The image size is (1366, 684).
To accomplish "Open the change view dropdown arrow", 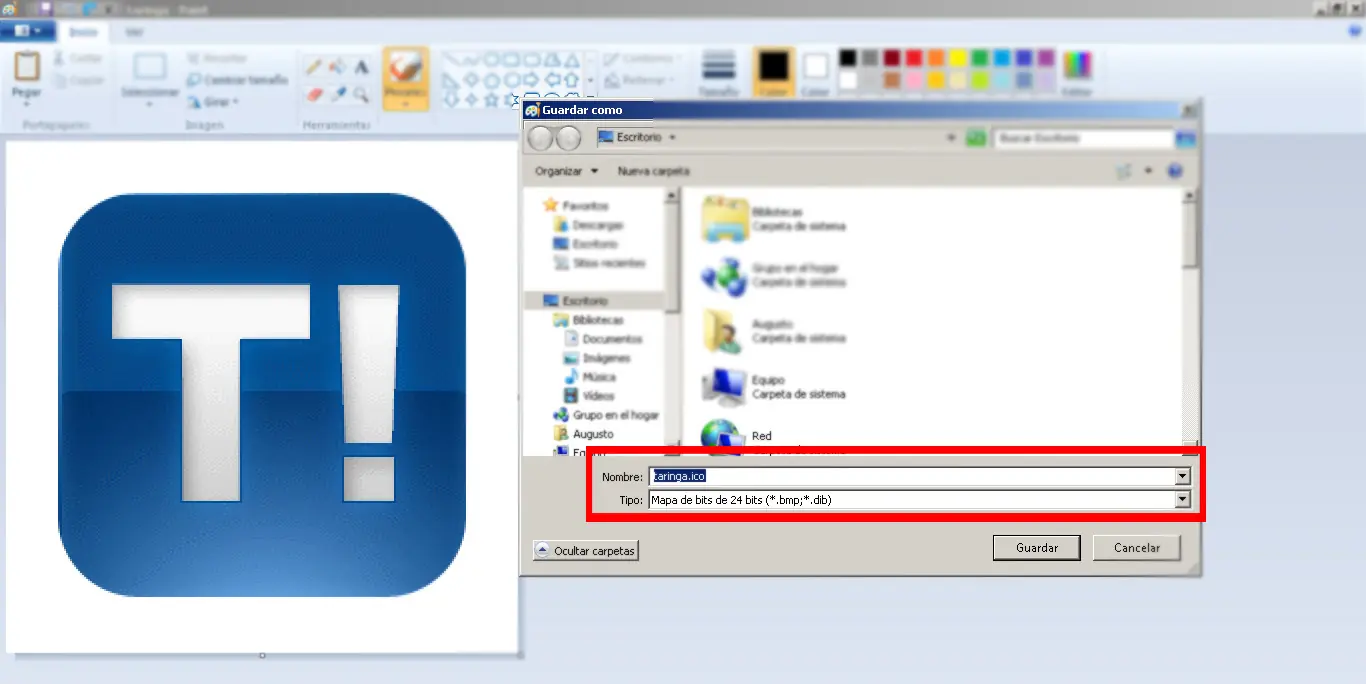I will click(1149, 171).
